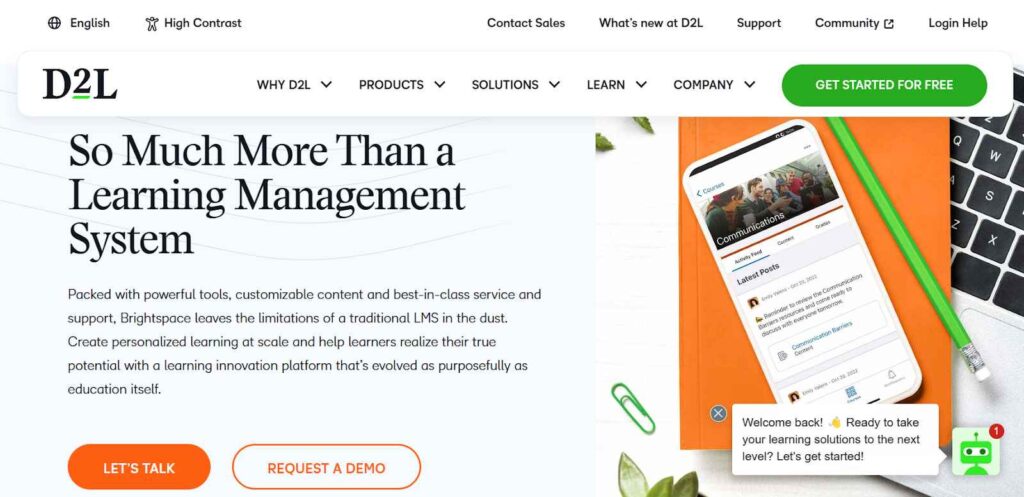The image size is (1024, 497).
Task: Open Login Help
Action: (958, 23)
